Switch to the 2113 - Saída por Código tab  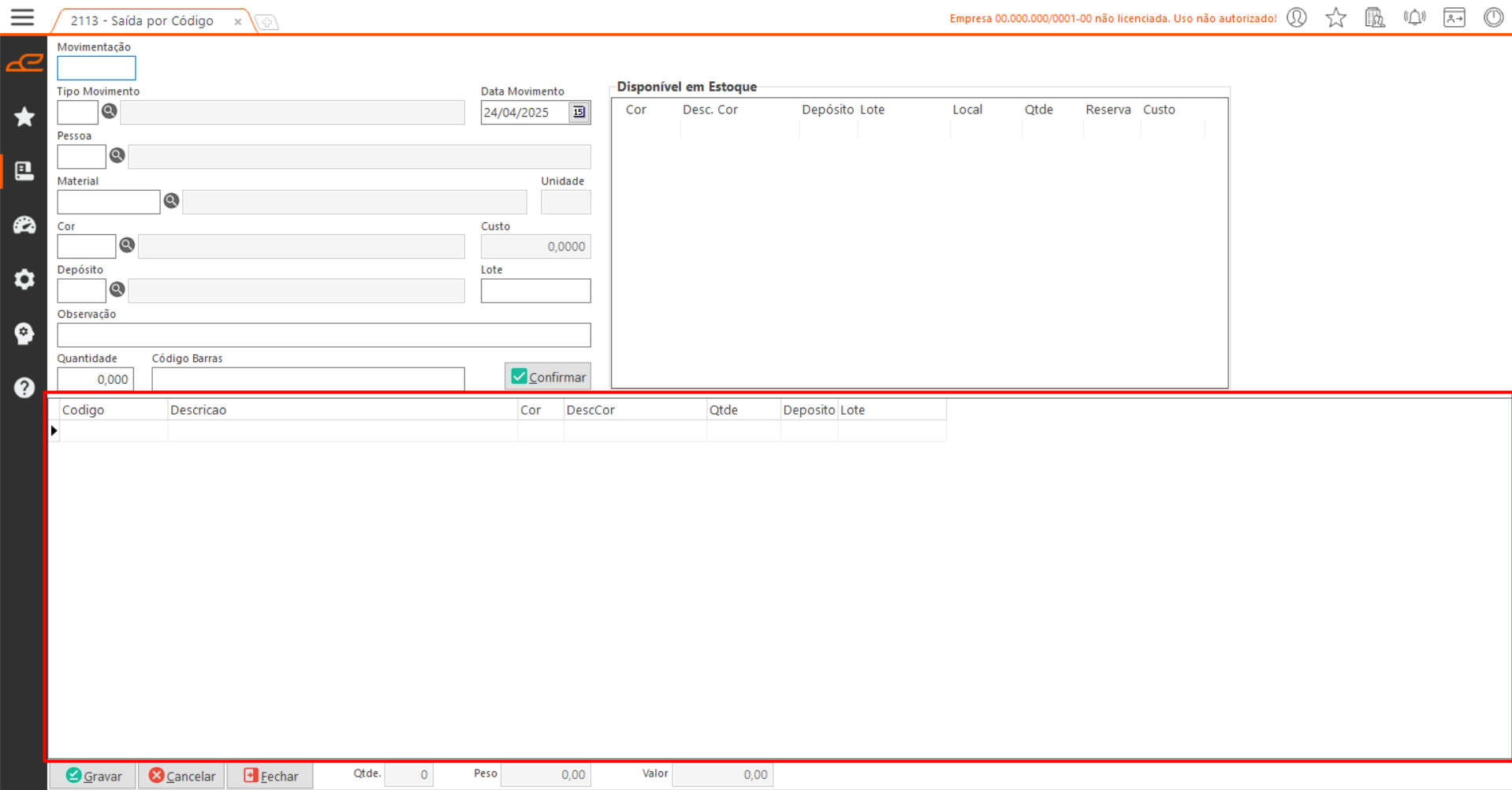(143, 21)
